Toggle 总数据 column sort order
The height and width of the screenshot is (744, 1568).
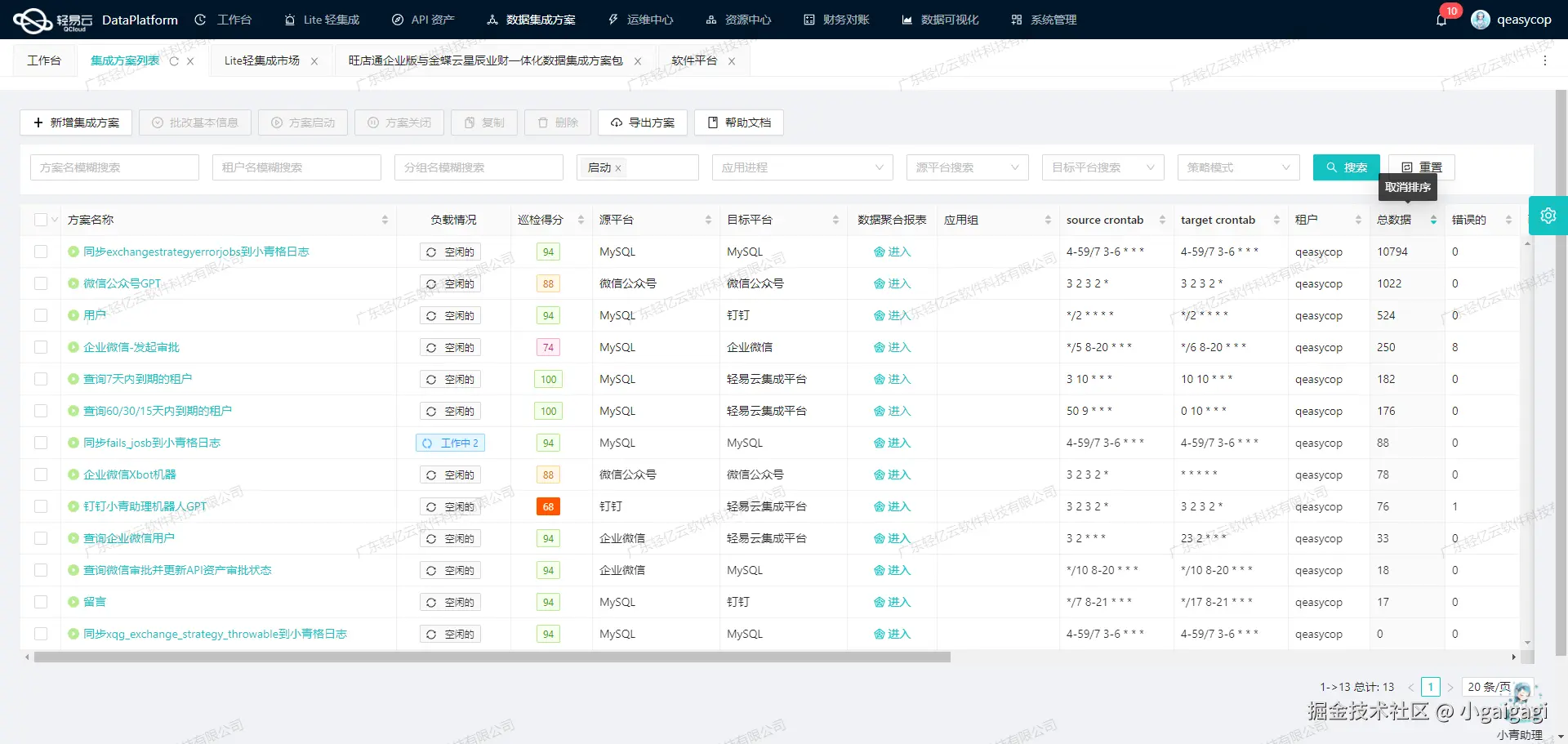point(1433,220)
